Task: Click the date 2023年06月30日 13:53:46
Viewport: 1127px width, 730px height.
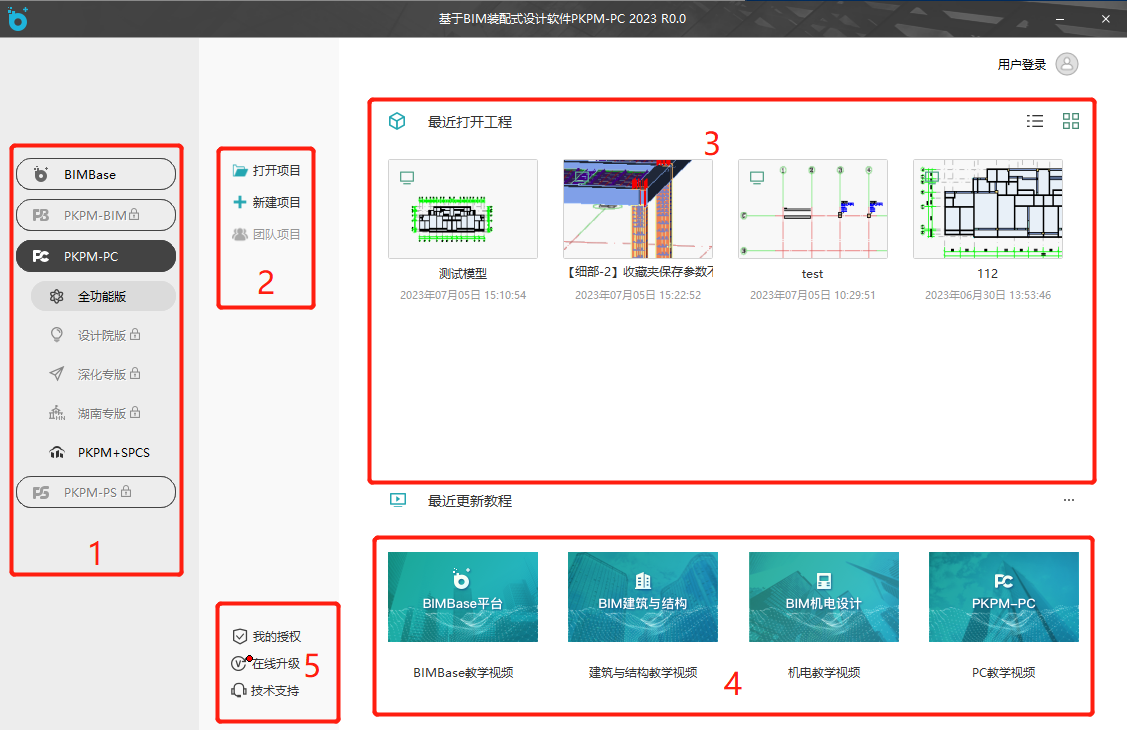Action: coord(988,295)
